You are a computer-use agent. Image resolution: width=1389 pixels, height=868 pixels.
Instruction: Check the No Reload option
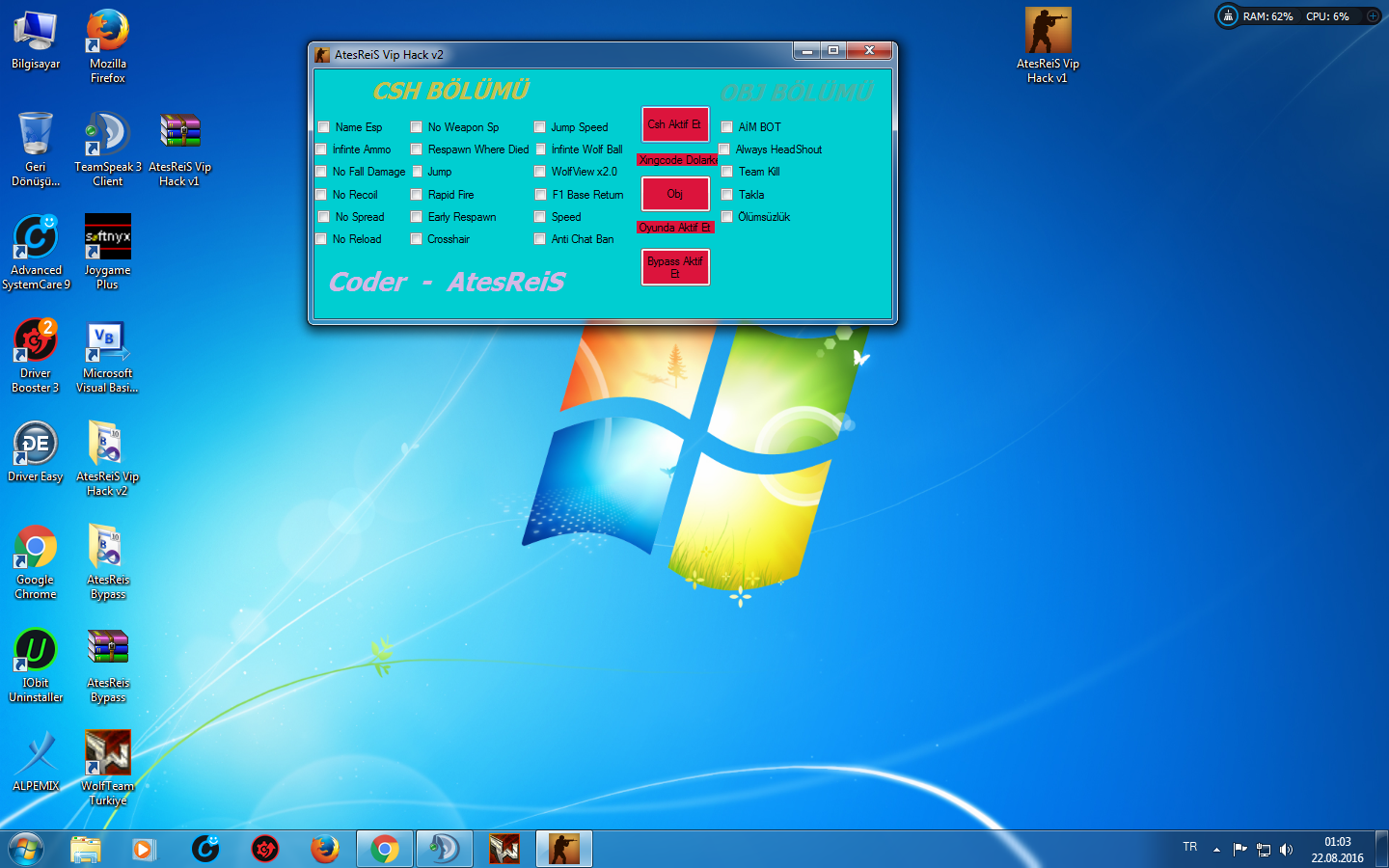tap(321, 238)
